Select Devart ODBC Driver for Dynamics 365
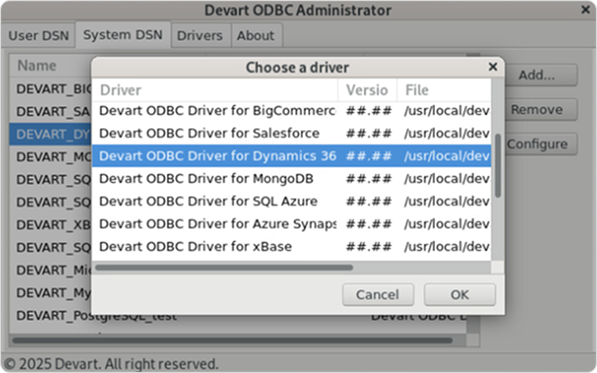597x373 pixels. pos(291,156)
